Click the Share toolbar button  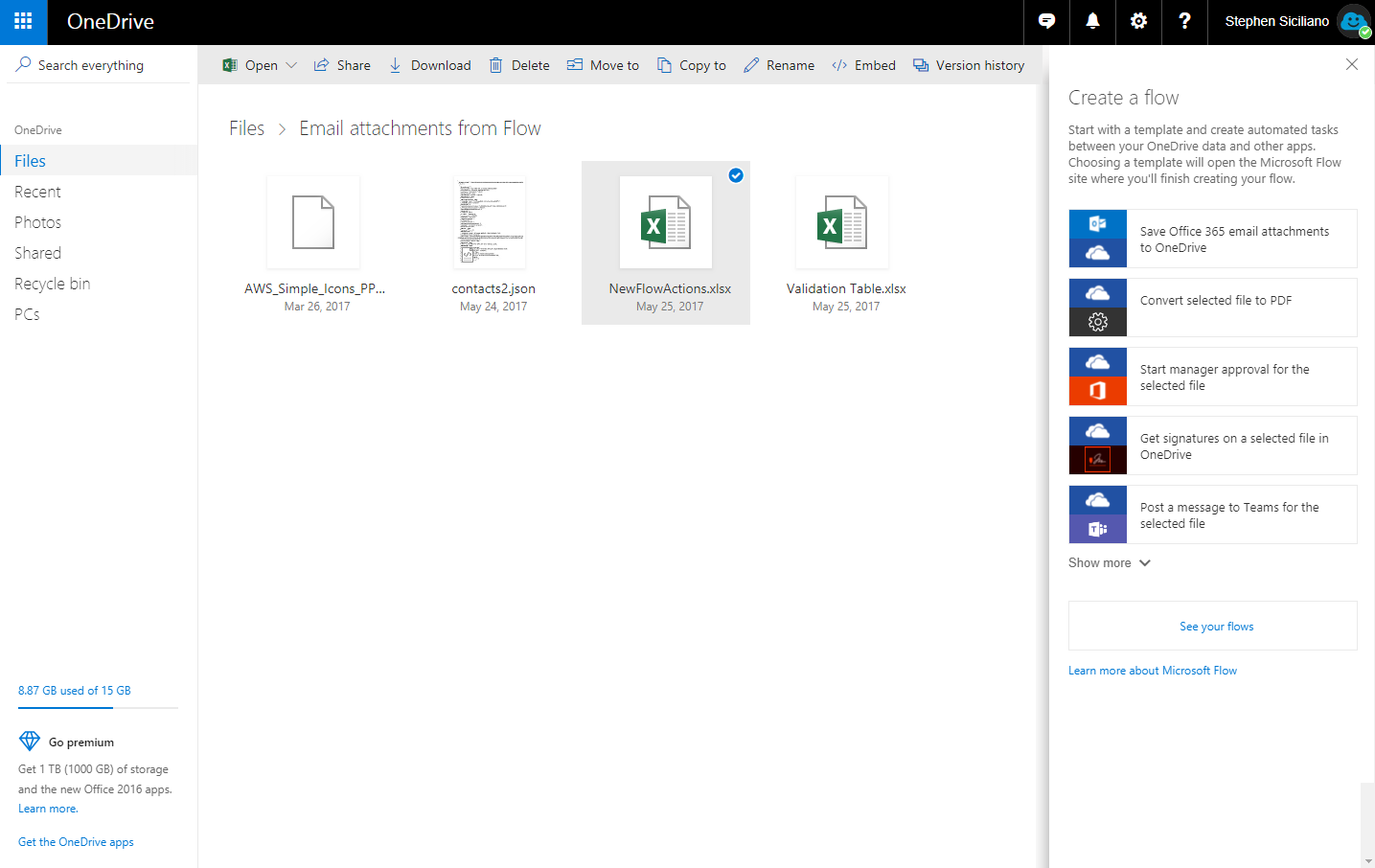(342, 65)
